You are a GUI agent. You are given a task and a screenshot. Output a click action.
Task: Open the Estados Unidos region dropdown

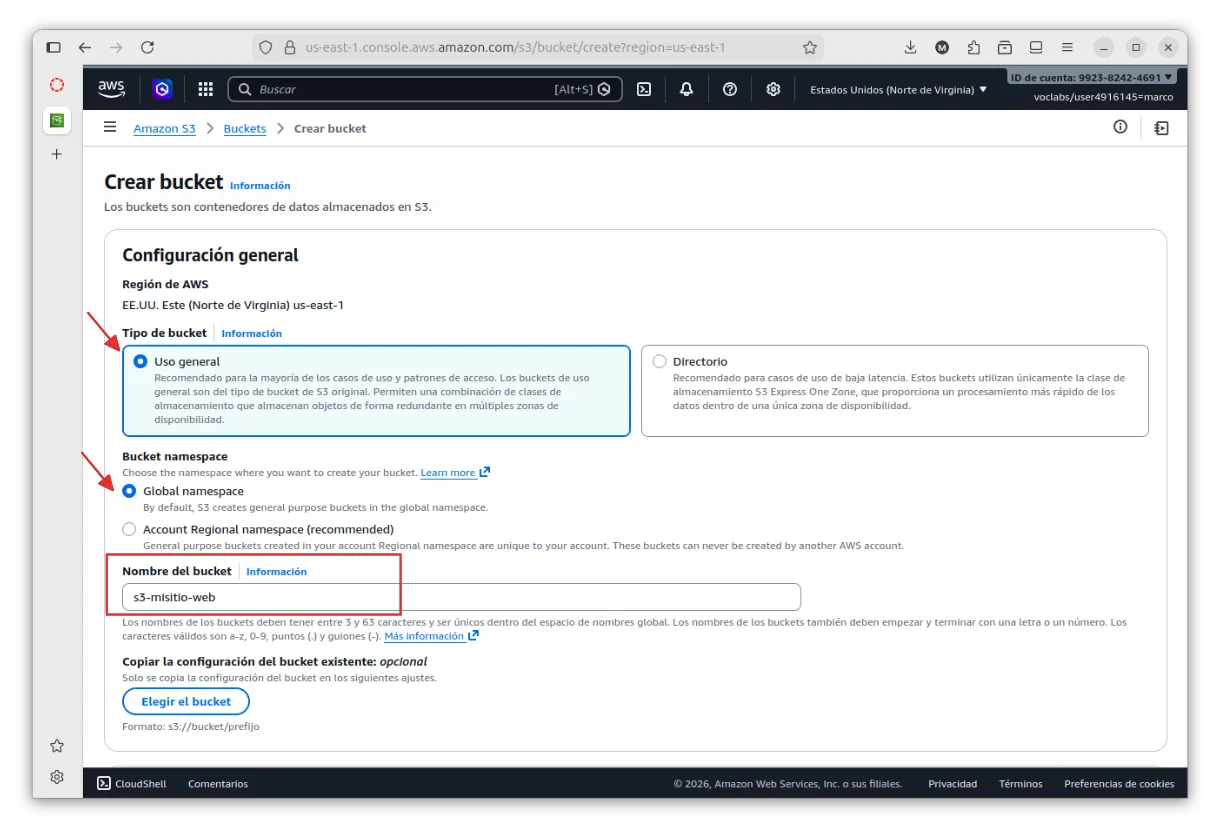(898, 89)
